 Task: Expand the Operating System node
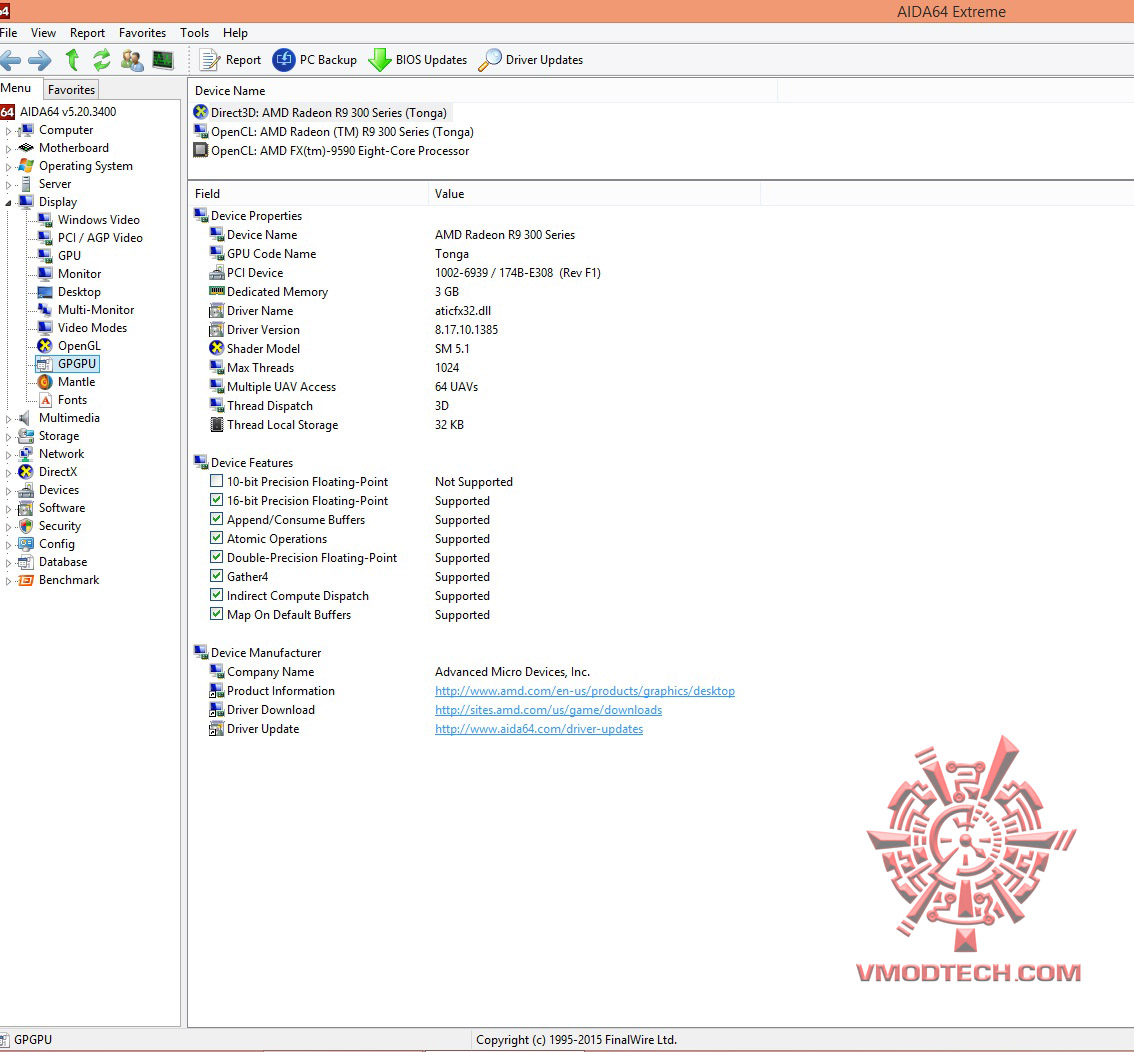click(9, 167)
